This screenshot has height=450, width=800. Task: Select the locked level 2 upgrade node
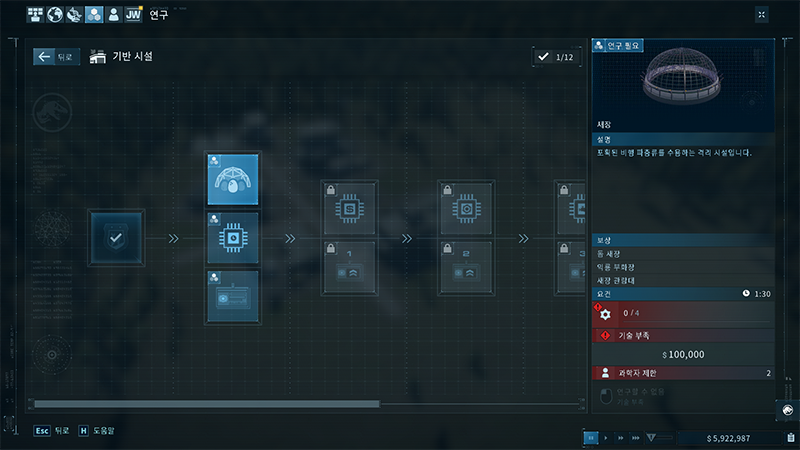click(x=466, y=267)
